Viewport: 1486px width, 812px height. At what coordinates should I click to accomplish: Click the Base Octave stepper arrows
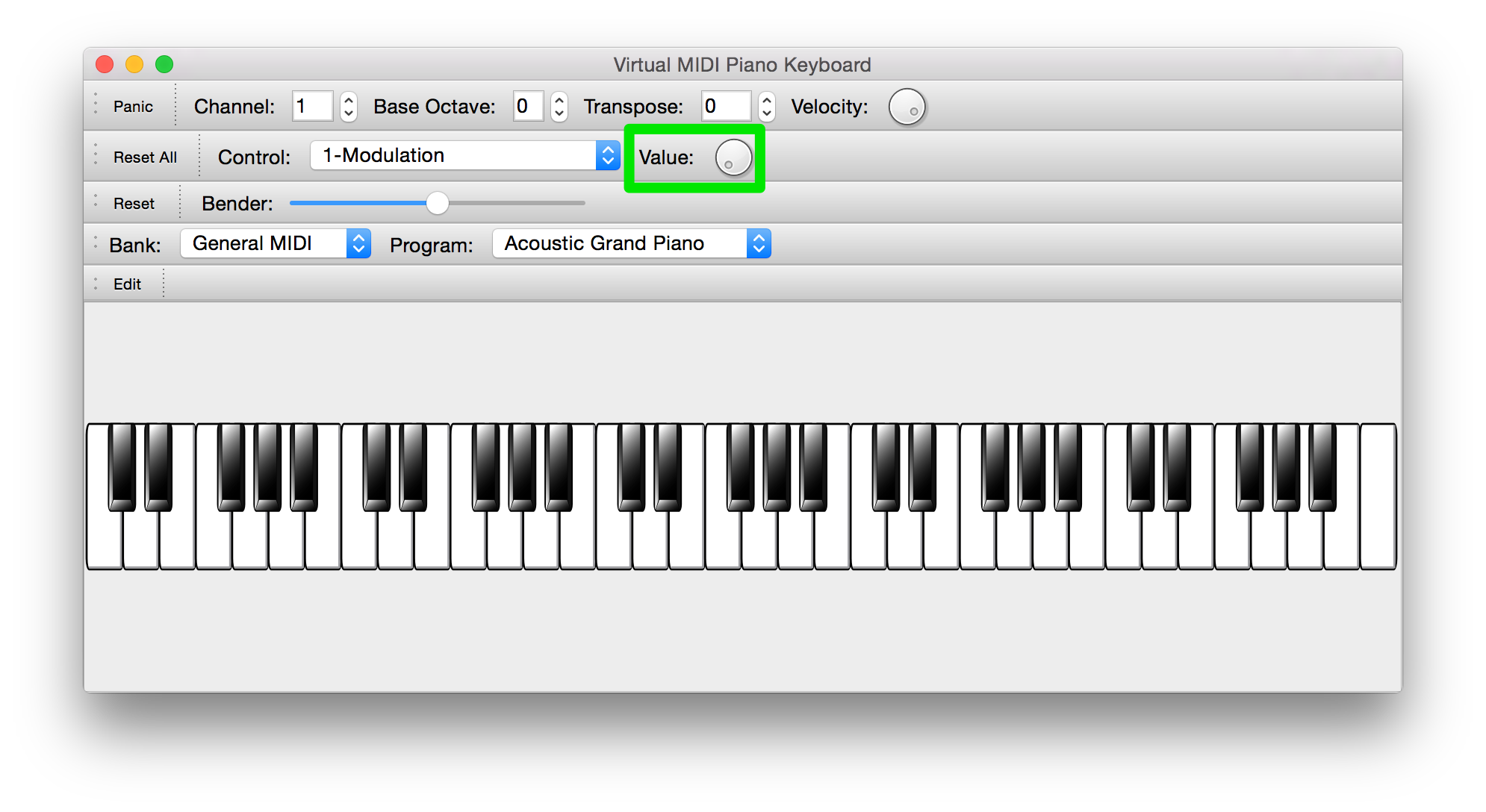[559, 107]
